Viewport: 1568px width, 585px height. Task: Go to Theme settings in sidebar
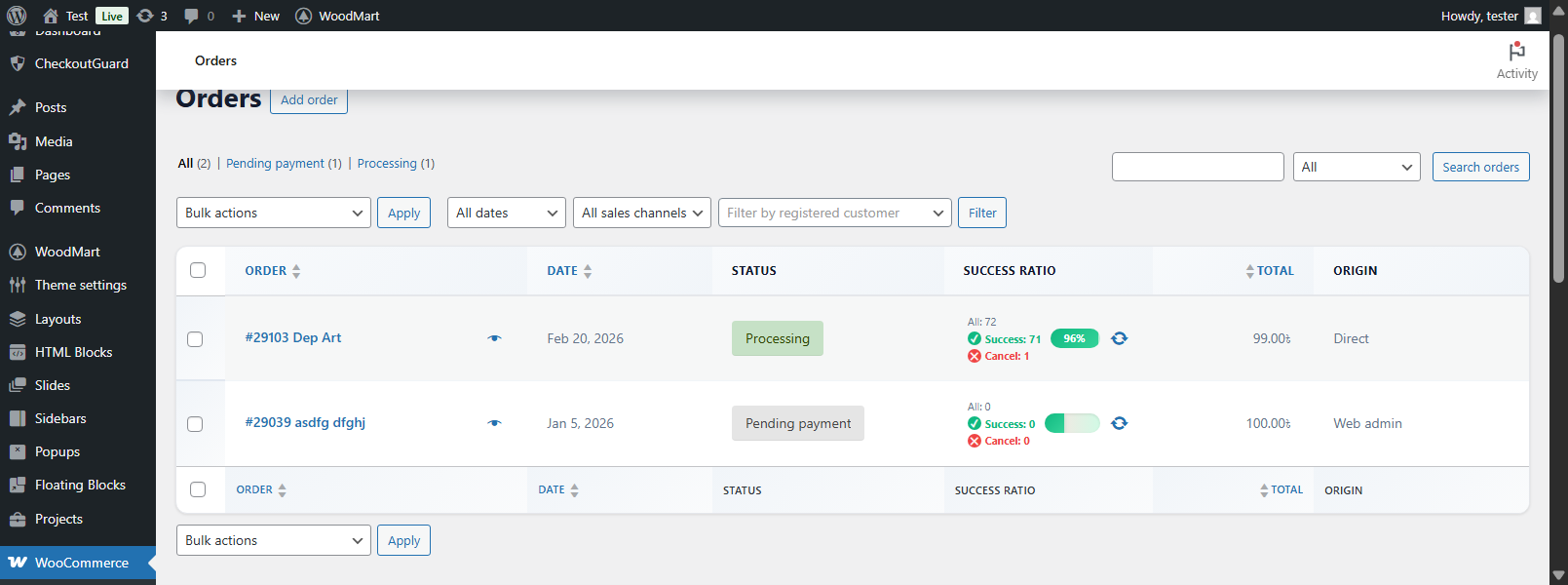pyautogui.click(x=80, y=285)
